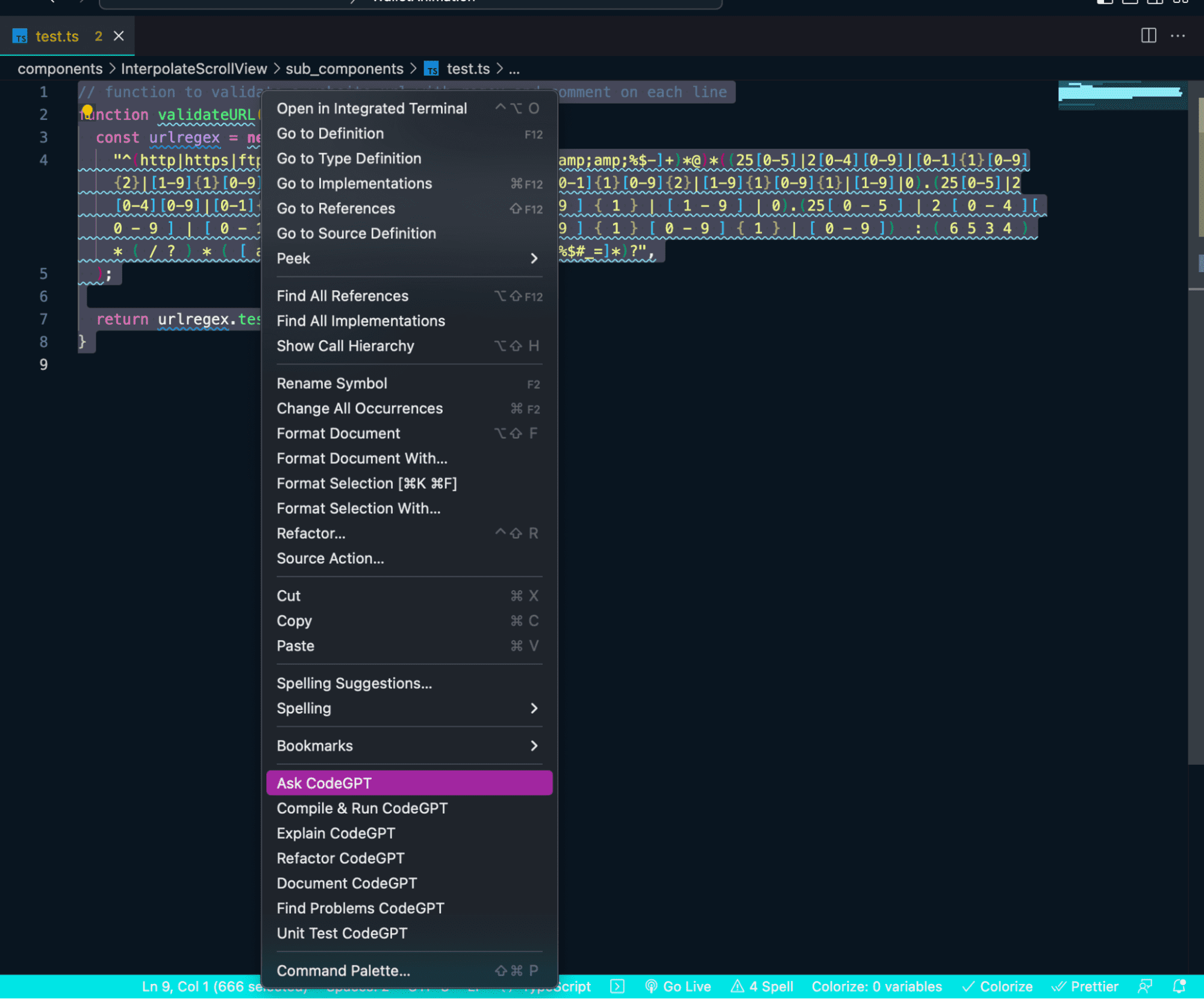Click line number 9 in the gutter
The height and width of the screenshot is (999, 1204).
tap(43, 365)
